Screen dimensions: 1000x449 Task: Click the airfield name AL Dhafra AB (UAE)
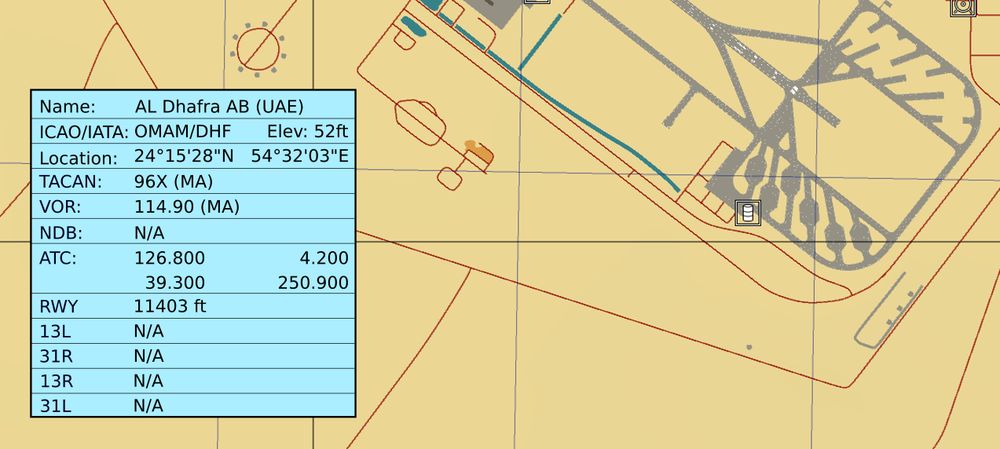tap(219, 106)
